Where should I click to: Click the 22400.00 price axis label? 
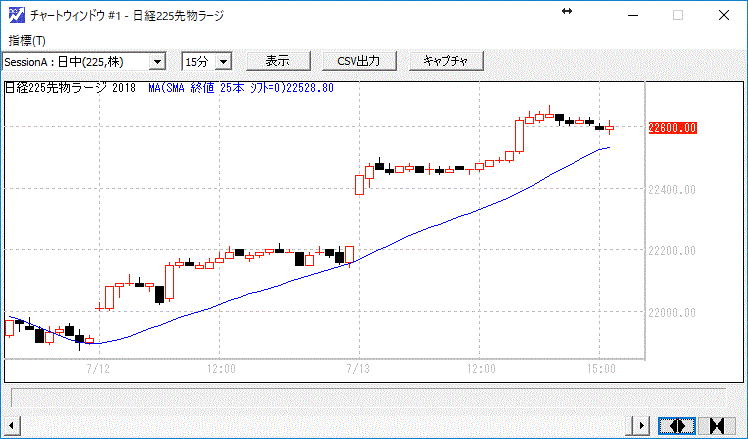click(672, 189)
